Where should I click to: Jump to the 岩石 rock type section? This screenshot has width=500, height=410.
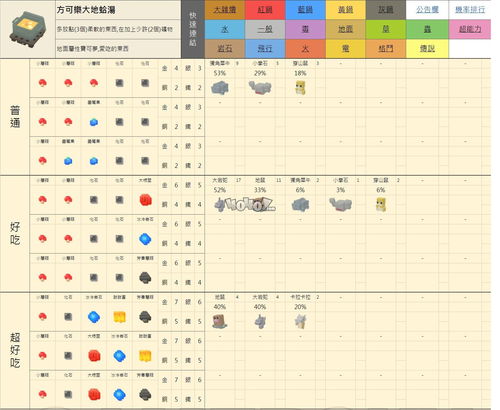coord(225,49)
